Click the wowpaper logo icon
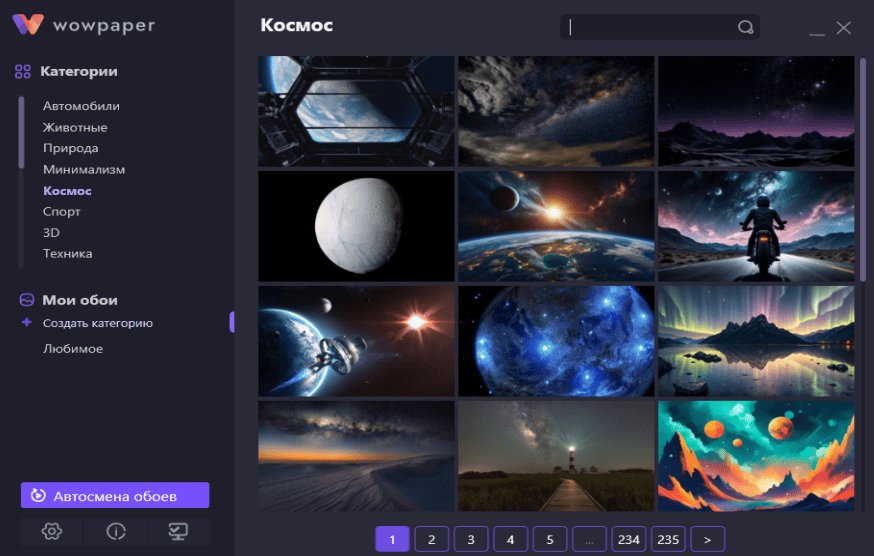This screenshot has height=556, width=874. click(x=28, y=25)
